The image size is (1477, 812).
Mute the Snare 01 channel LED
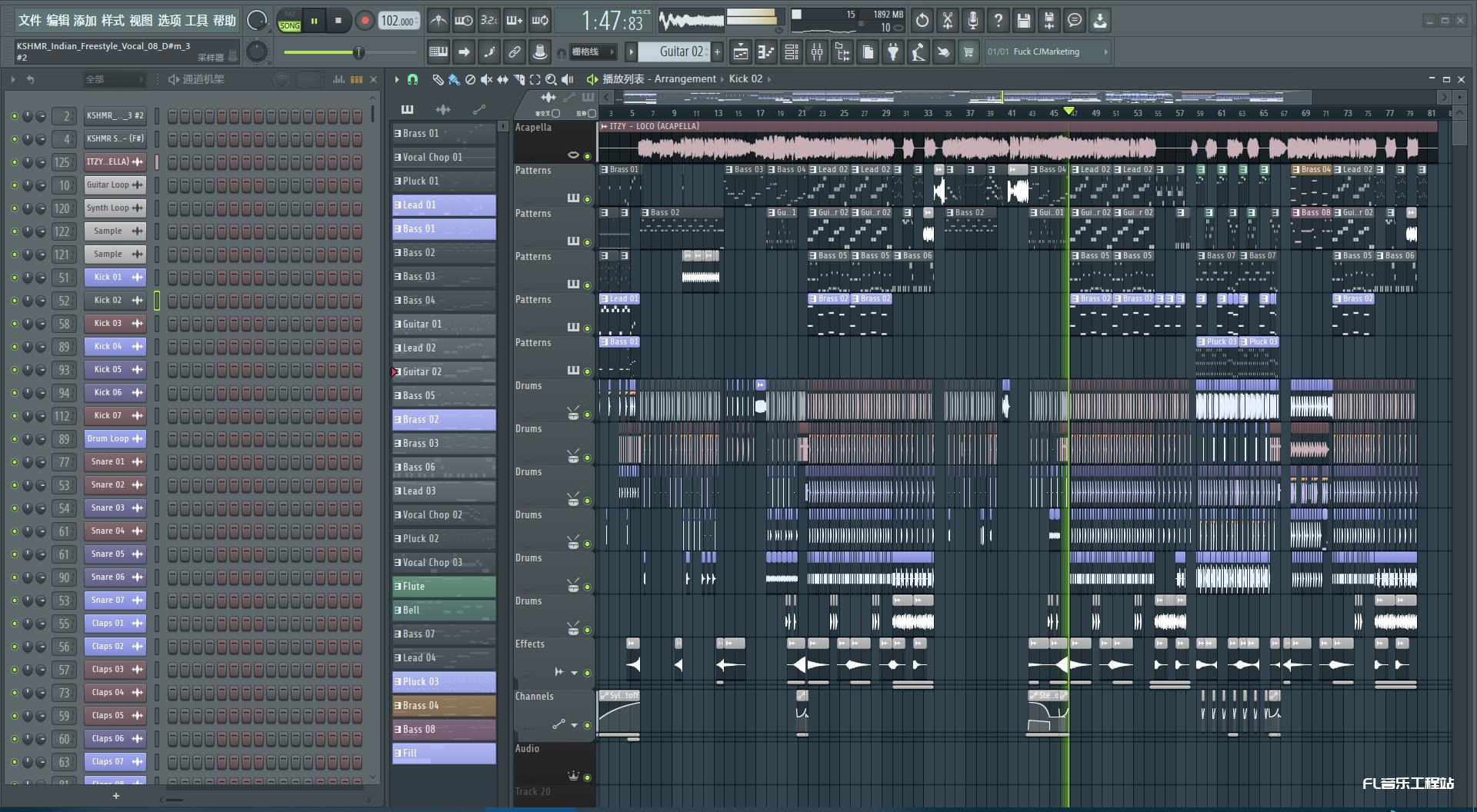(x=14, y=462)
